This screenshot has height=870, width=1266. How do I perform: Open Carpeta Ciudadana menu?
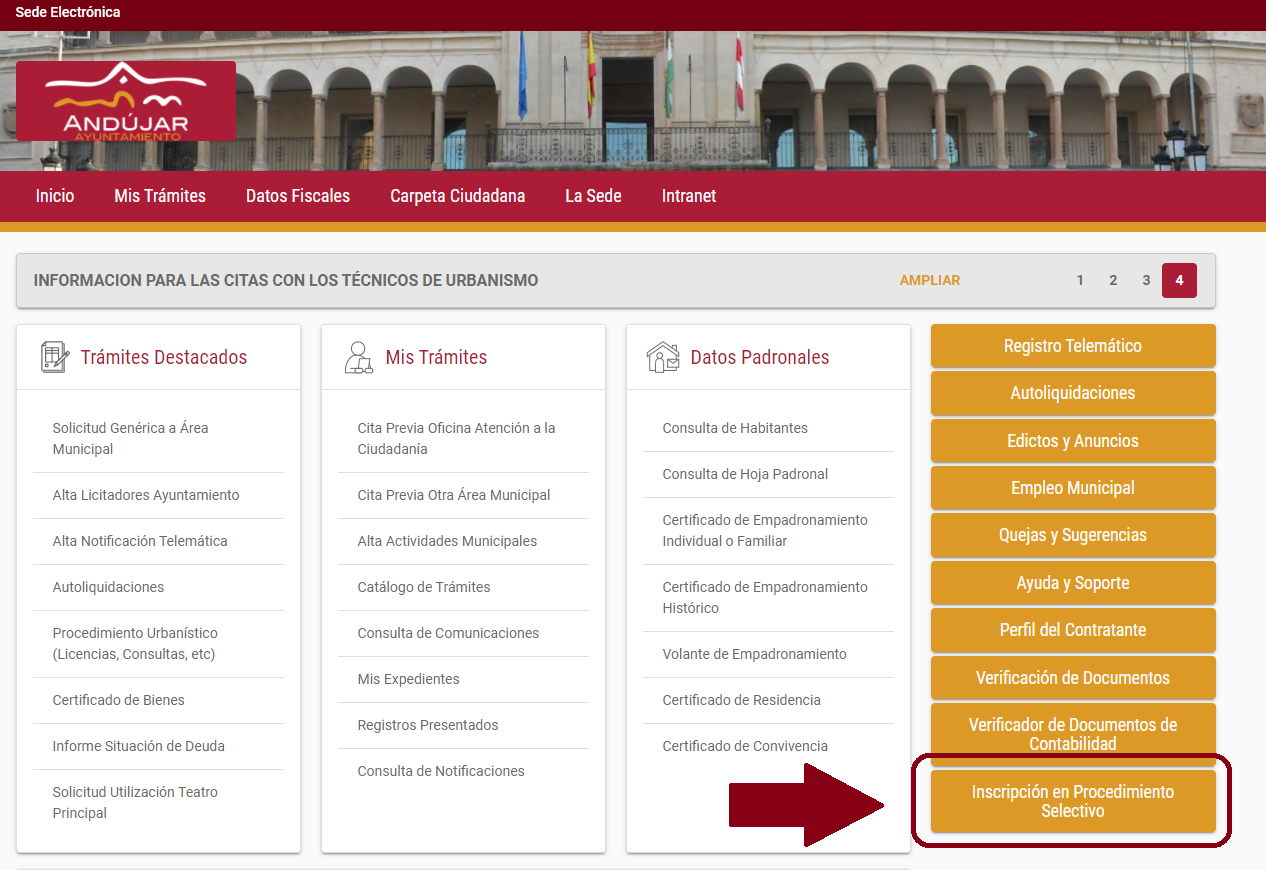pos(457,196)
